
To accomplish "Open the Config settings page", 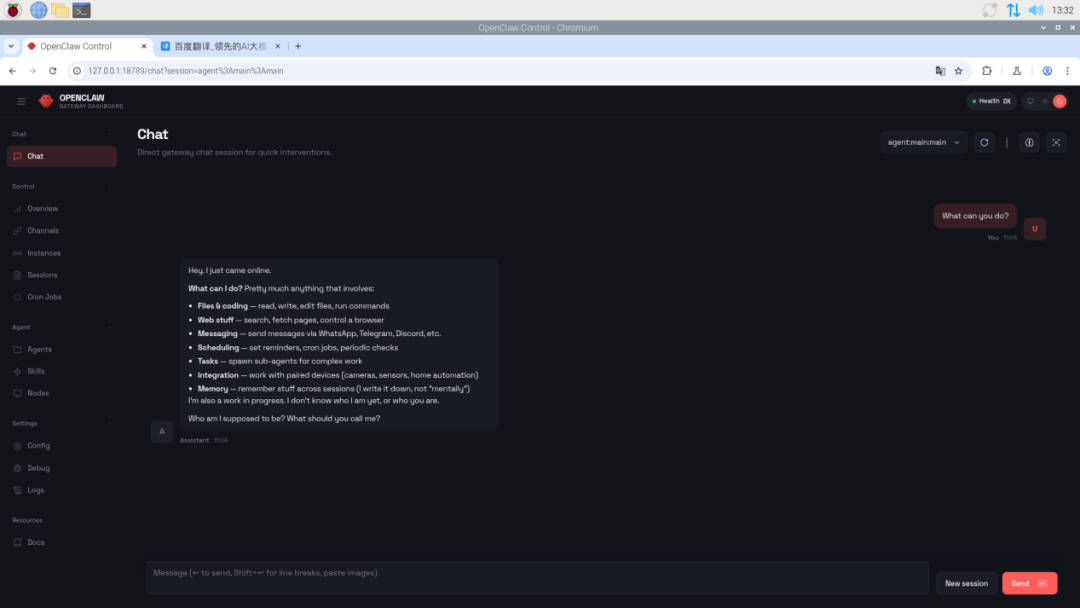I will (62, 445).
